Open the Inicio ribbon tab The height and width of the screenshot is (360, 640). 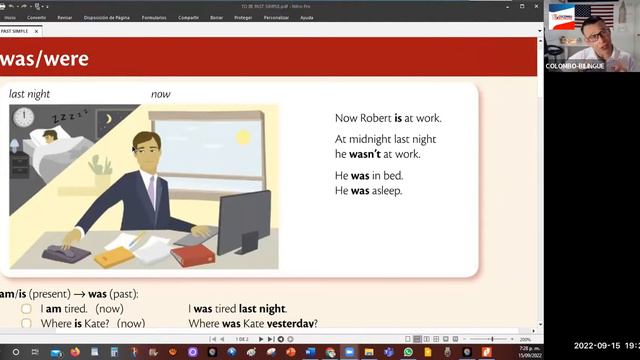[10, 18]
